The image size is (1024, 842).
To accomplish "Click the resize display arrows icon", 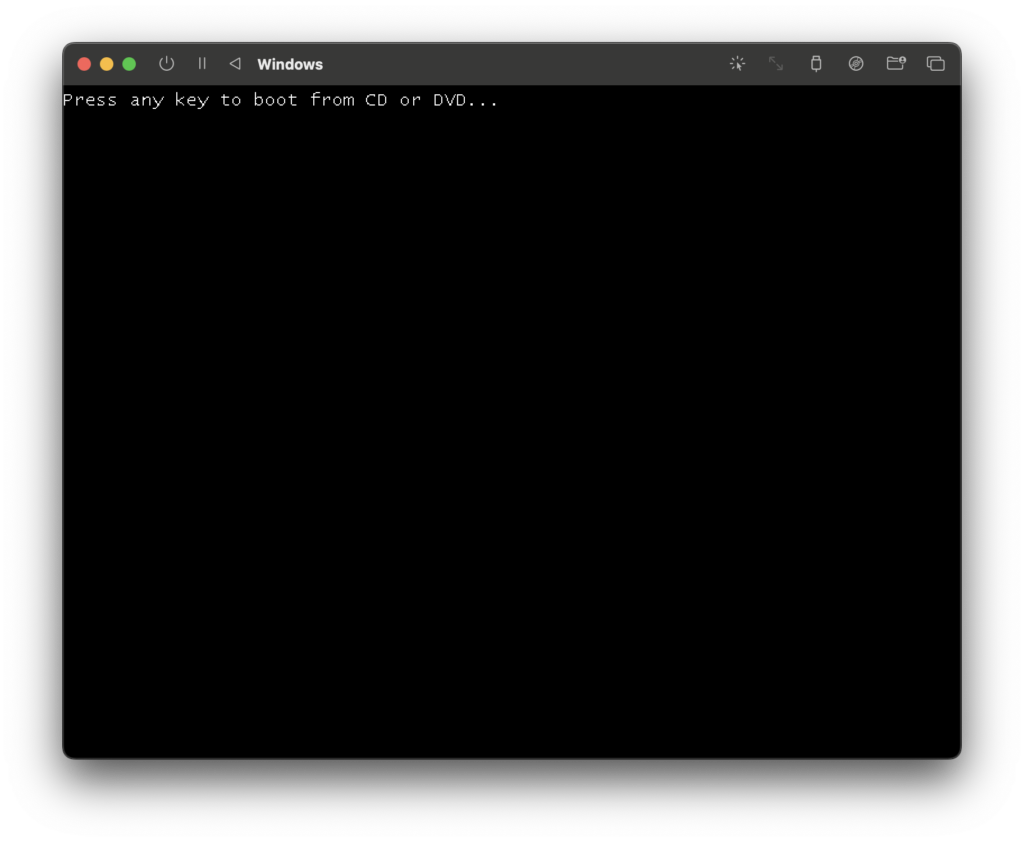I will (x=776, y=63).
